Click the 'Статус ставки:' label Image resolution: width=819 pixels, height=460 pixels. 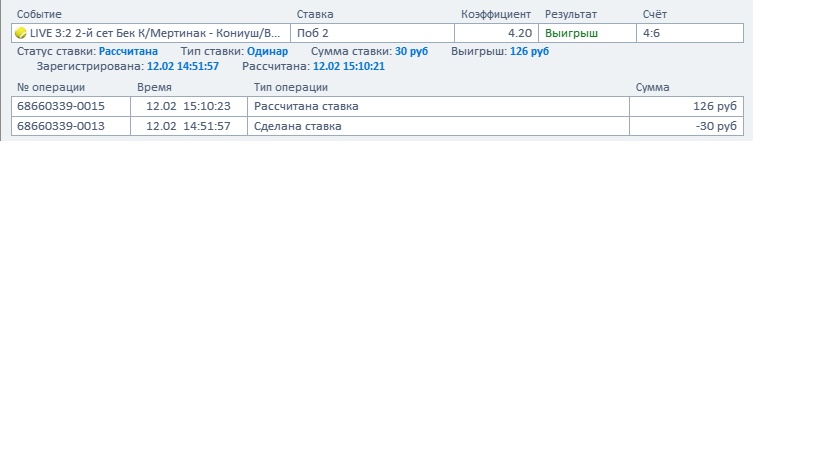tap(56, 51)
